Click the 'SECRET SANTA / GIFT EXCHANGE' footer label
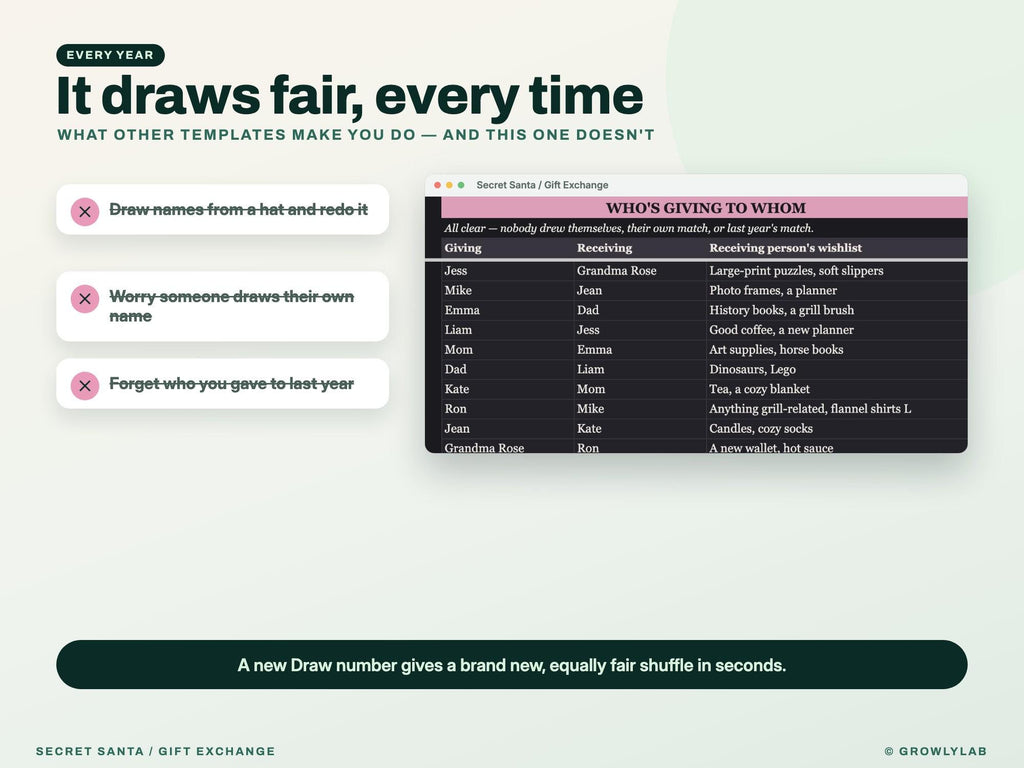 155,751
